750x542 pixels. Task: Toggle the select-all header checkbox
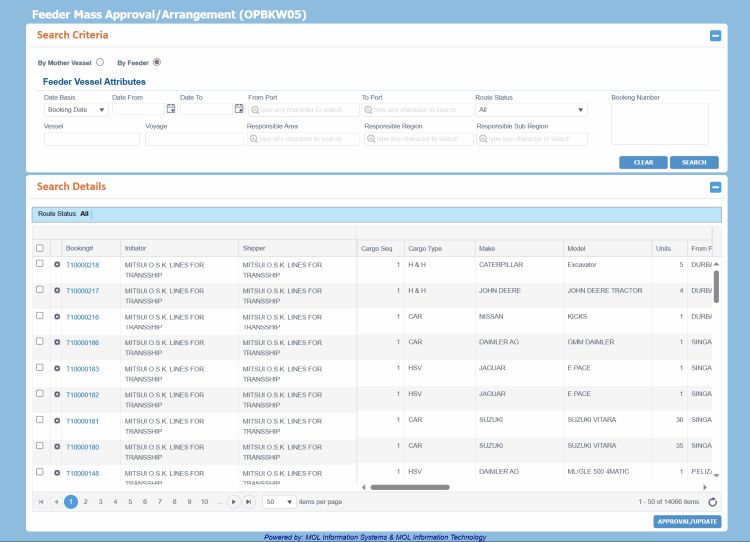coord(40,248)
